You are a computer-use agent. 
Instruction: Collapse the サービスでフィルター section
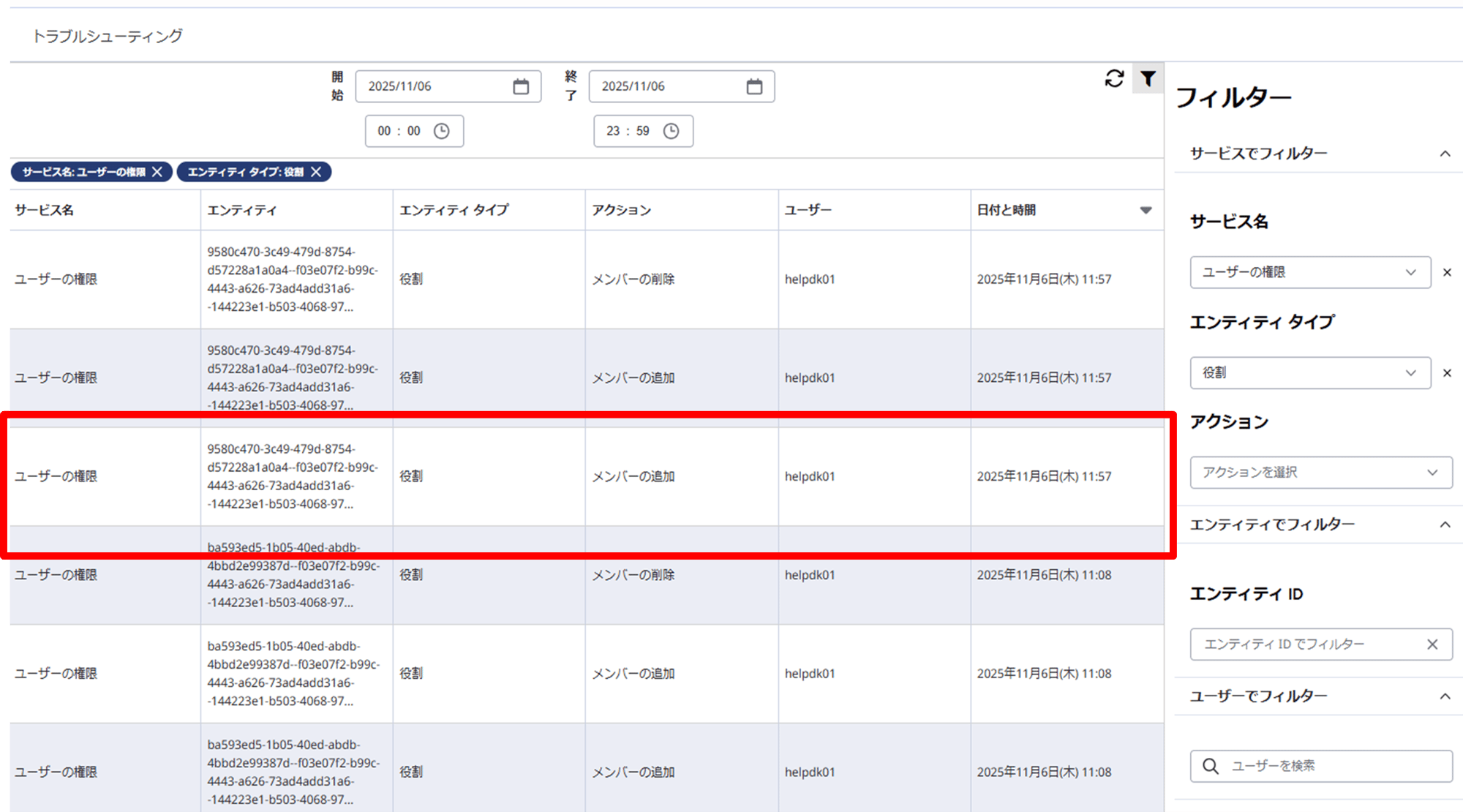tap(1445, 154)
